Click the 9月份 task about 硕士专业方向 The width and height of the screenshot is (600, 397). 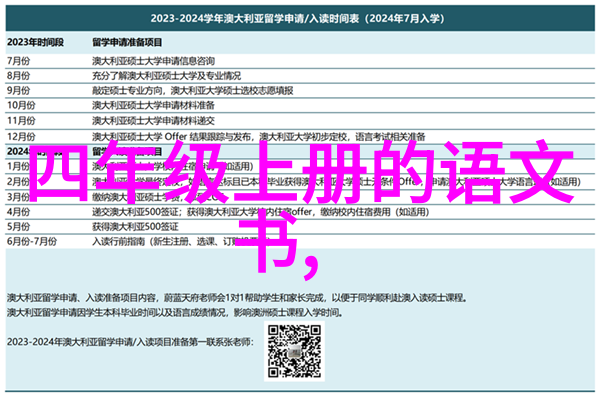[x=192, y=91]
